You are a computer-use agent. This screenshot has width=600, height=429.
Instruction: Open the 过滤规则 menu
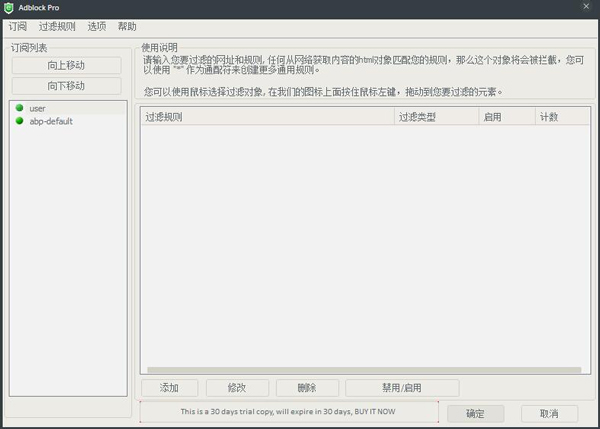57,26
